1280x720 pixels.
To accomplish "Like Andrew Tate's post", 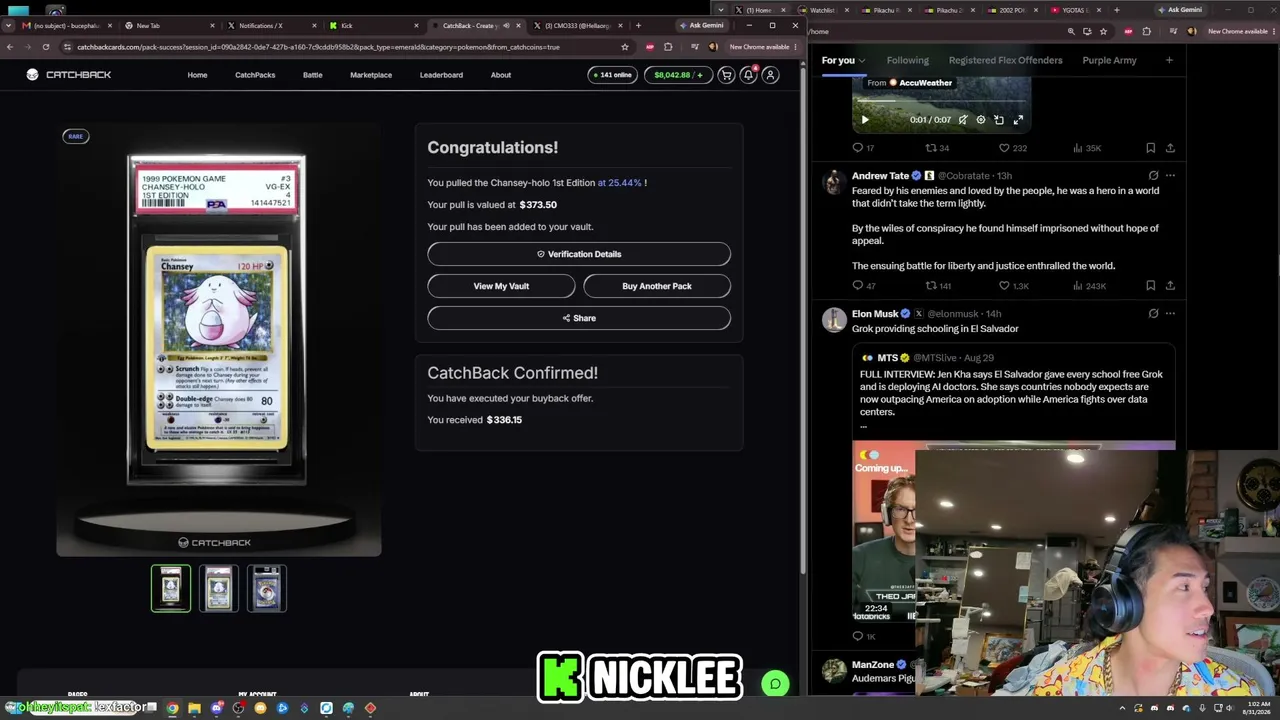I will (x=1004, y=286).
